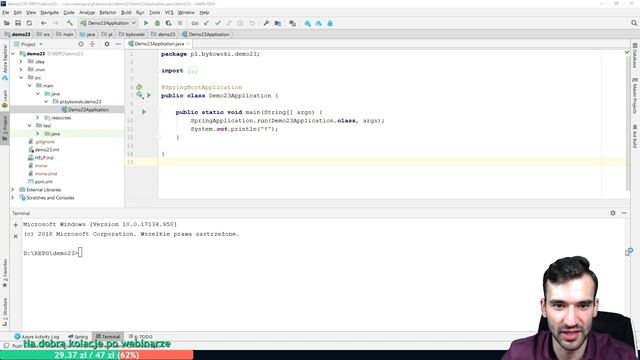Open the Database side panel

click(635, 55)
